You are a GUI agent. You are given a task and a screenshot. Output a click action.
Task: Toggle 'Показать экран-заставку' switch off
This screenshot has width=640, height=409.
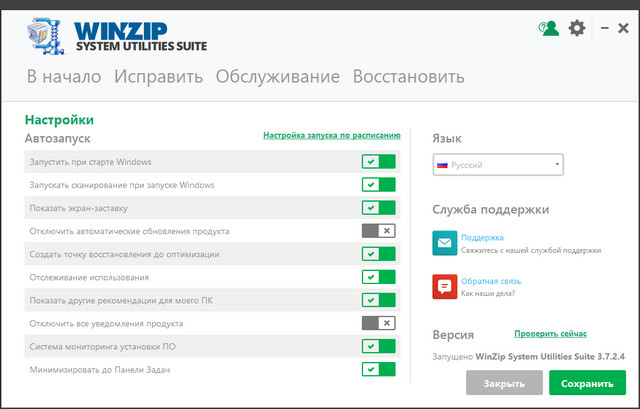coord(379,208)
